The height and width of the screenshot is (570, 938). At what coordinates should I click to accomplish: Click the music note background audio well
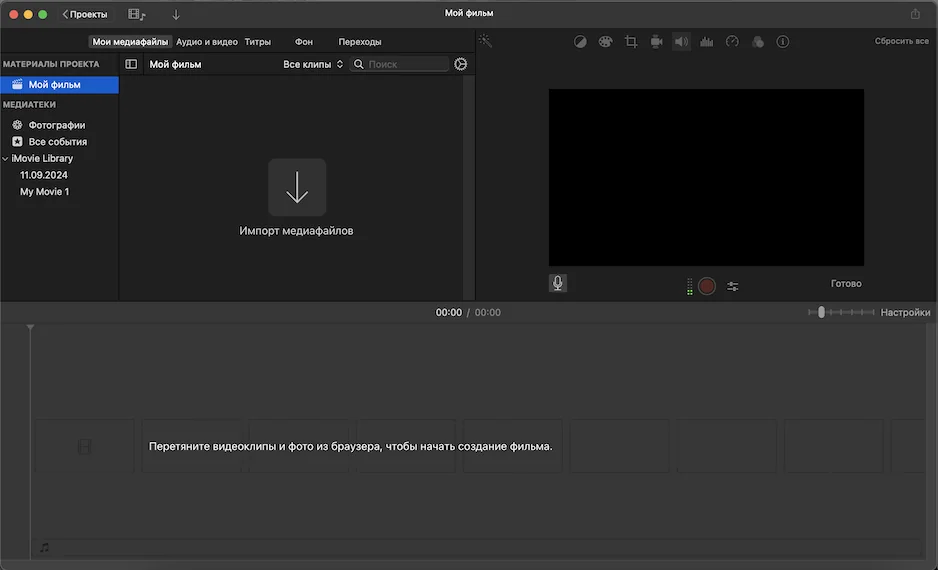[45, 547]
